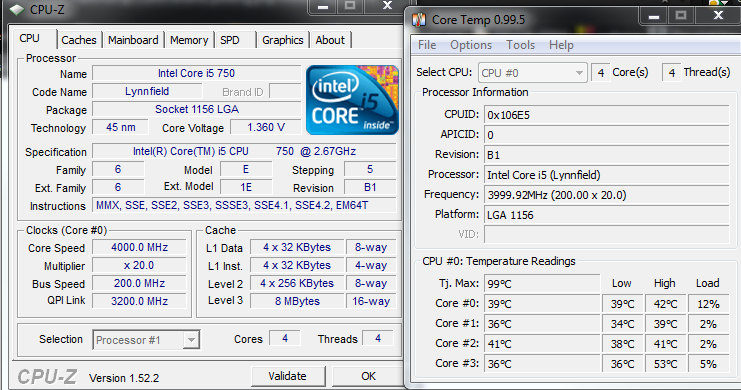Click the Ext. Model value '1E'

tap(246, 187)
